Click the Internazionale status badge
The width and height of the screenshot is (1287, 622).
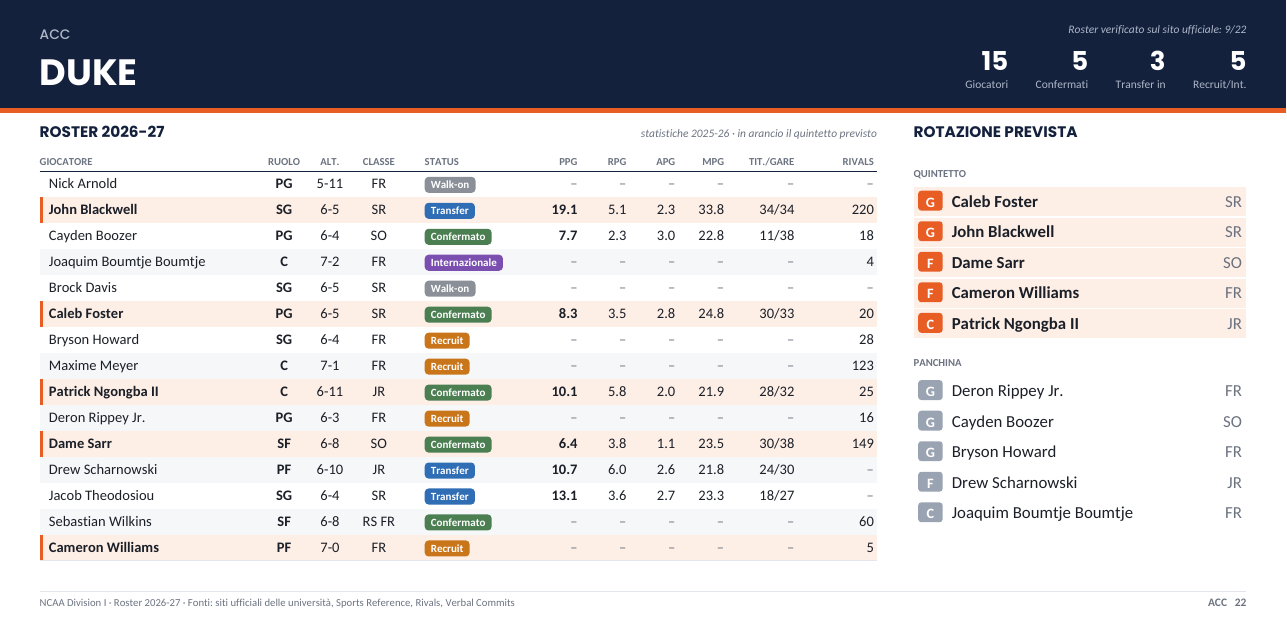point(463,263)
